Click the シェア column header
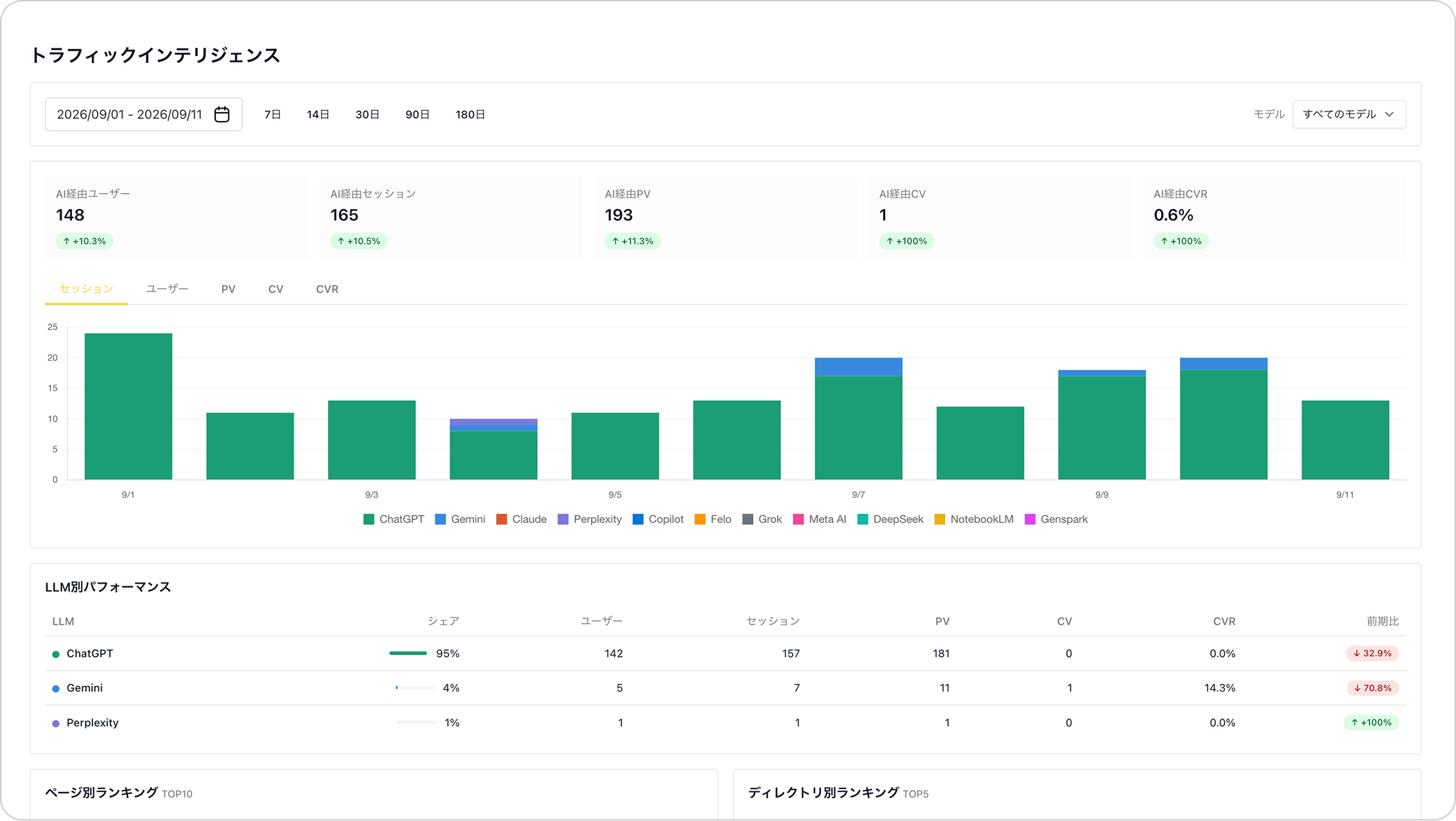Image resolution: width=1456 pixels, height=821 pixels. pyautogui.click(x=444, y=621)
